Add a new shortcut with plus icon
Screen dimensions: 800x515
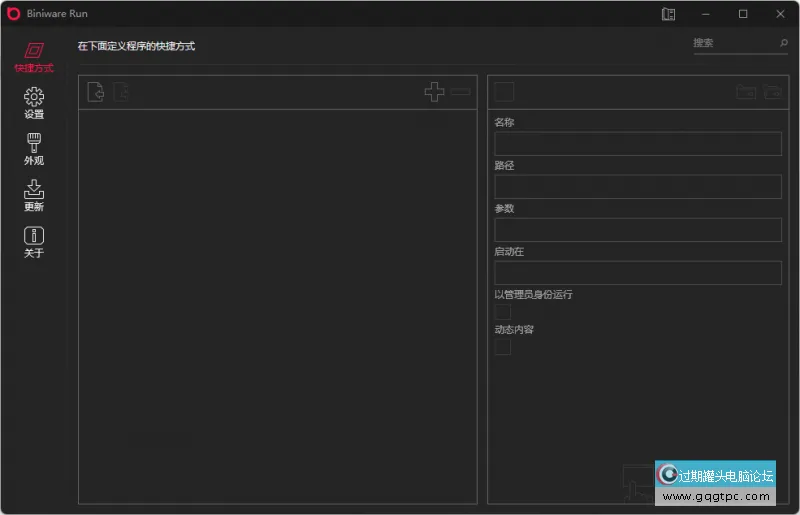pos(434,92)
